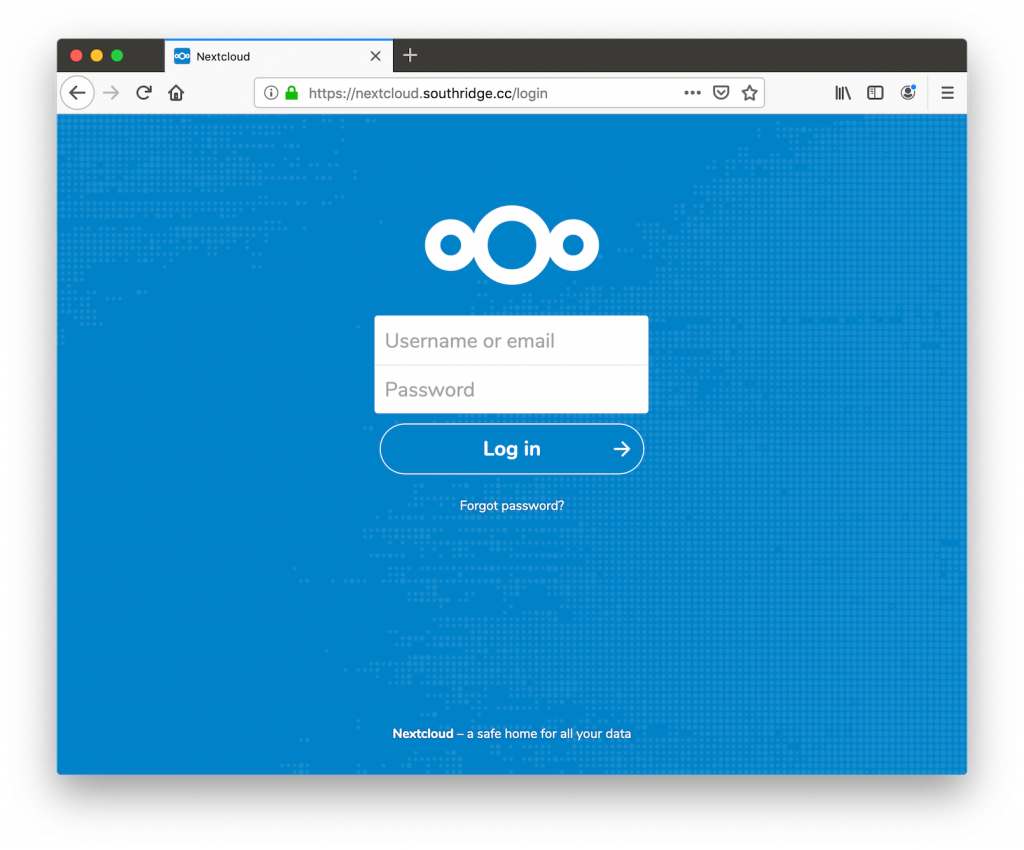Bookmark this page with the star icon
1024x850 pixels.
[749, 93]
